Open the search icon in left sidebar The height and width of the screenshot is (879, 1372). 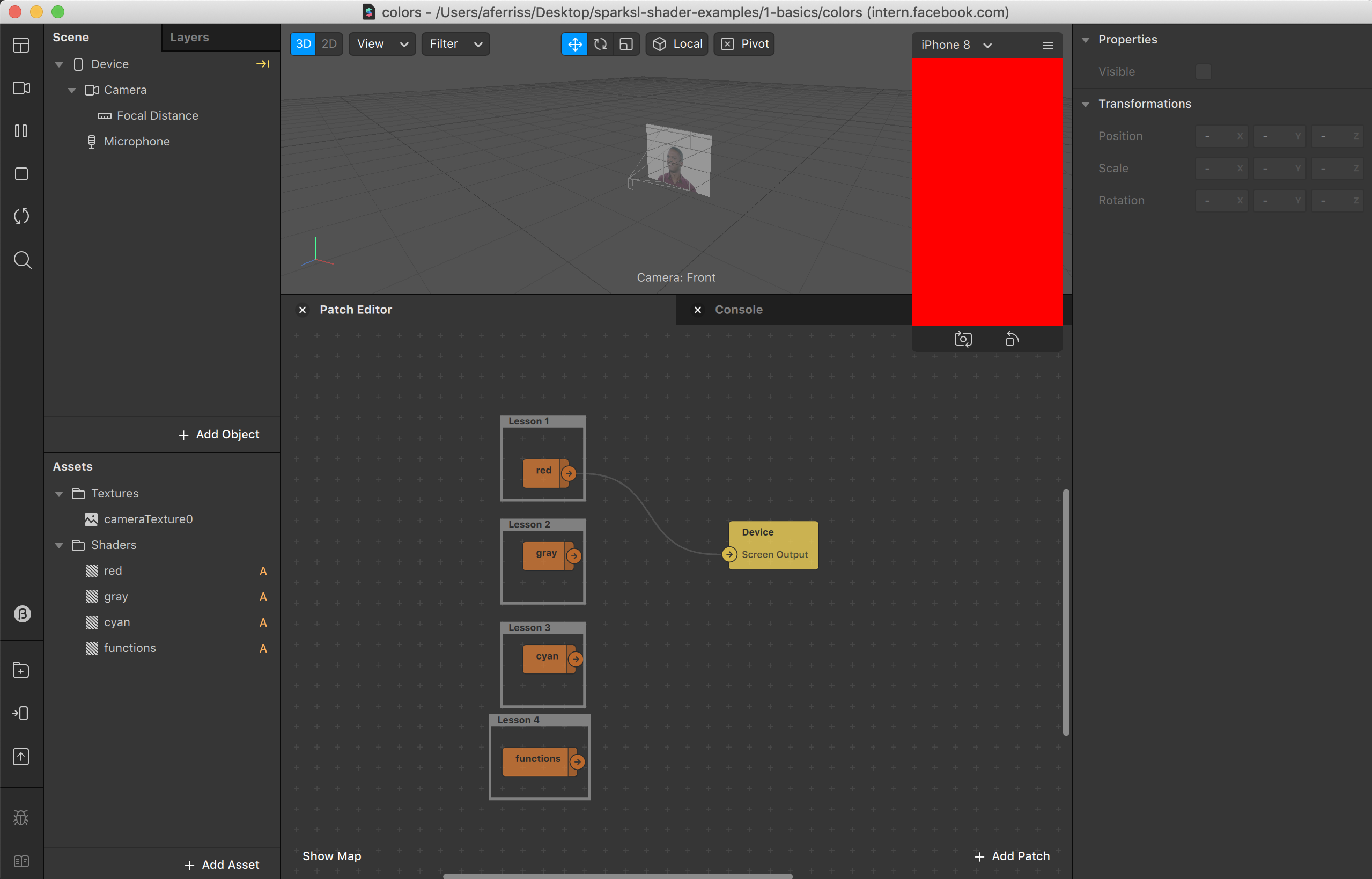coord(21,260)
